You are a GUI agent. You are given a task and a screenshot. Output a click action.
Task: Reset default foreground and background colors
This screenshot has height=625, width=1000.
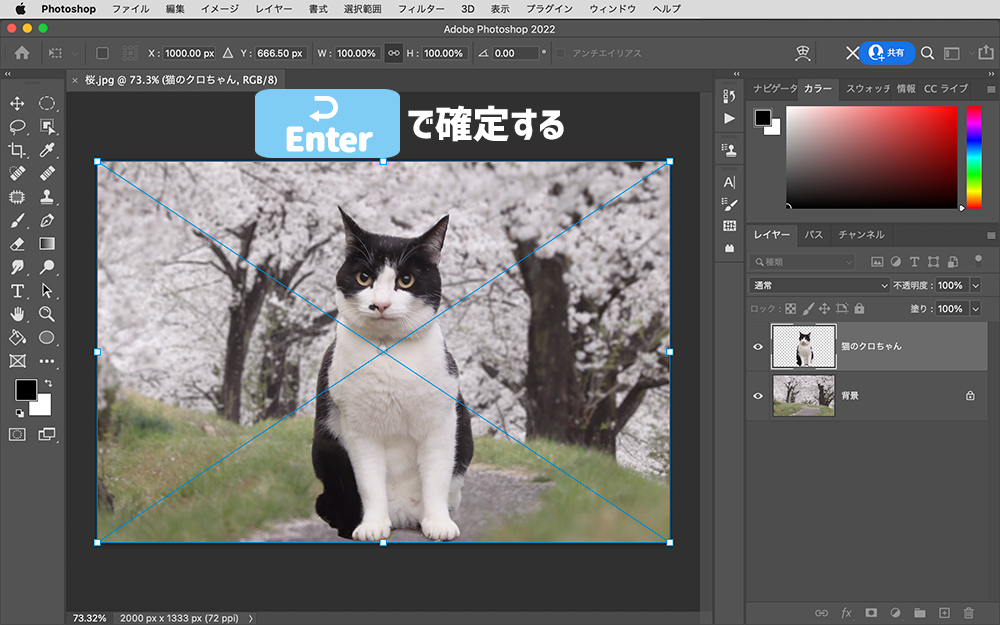click(19, 413)
